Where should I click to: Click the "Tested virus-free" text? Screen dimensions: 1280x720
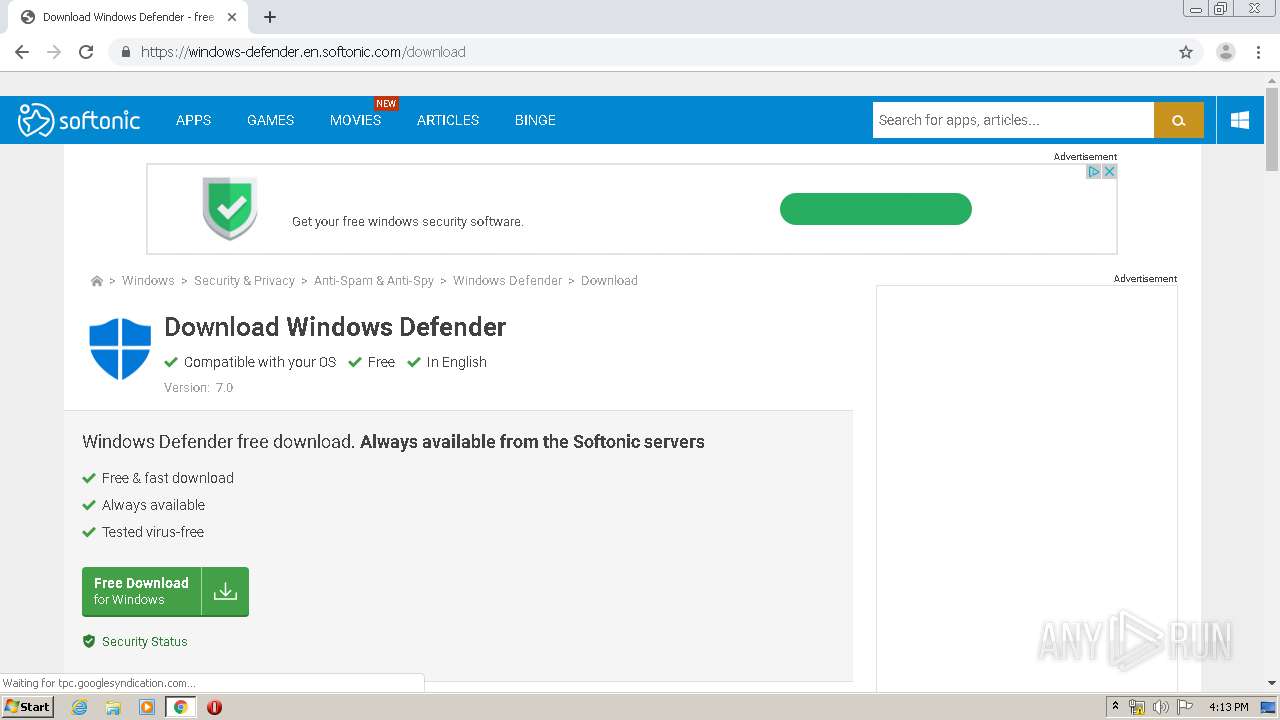pos(153,532)
